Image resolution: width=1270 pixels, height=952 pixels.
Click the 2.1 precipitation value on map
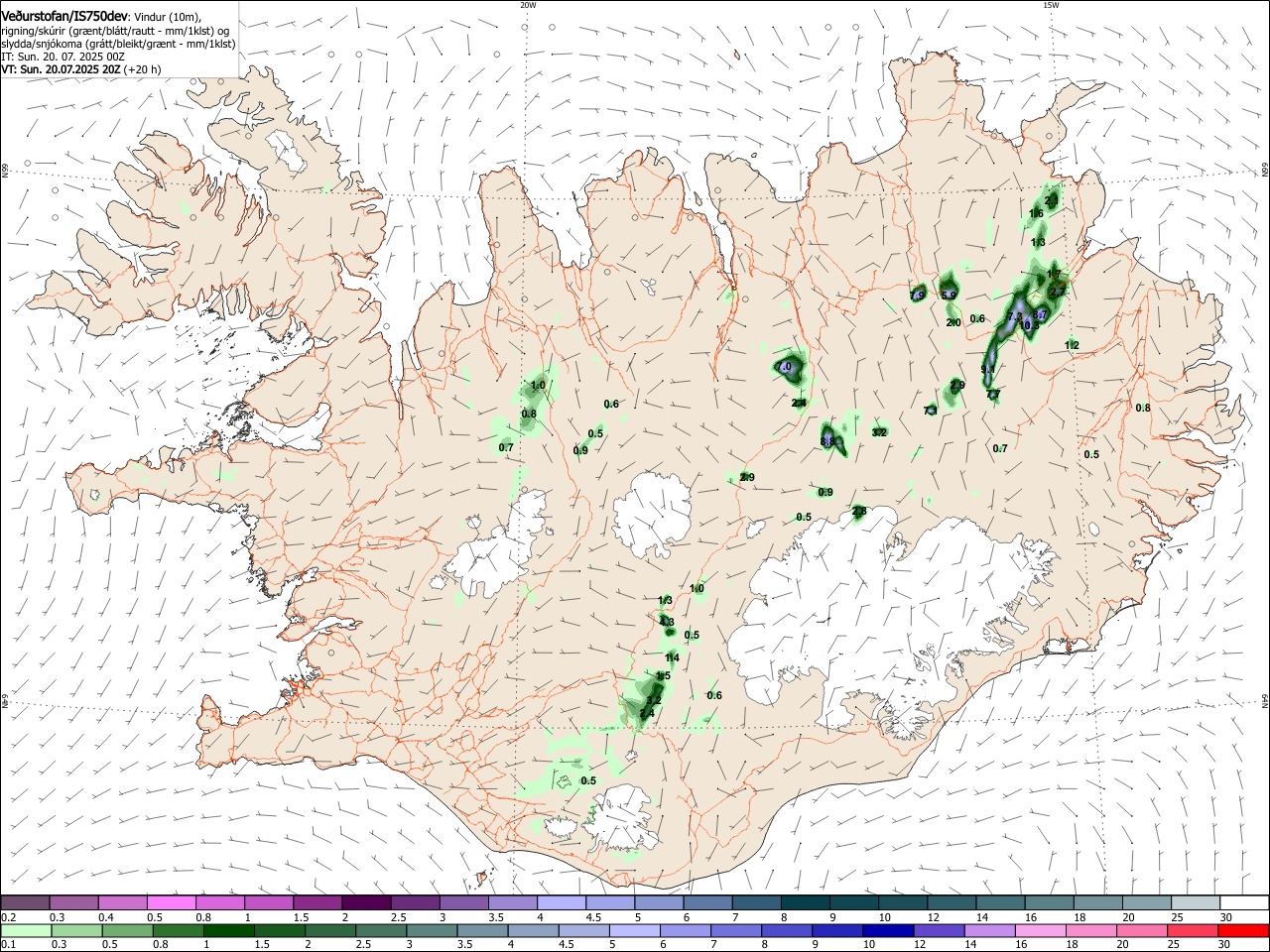point(1052,199)
